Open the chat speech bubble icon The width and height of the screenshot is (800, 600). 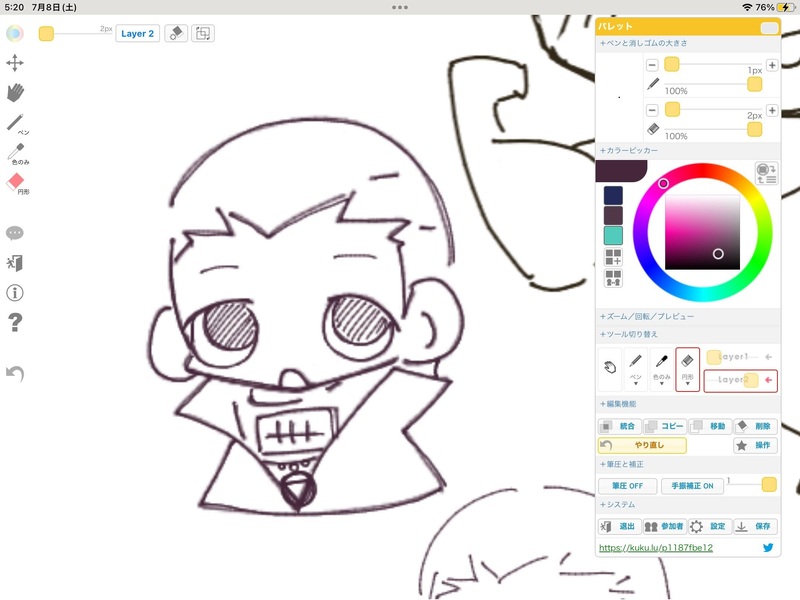coord(15,233)
